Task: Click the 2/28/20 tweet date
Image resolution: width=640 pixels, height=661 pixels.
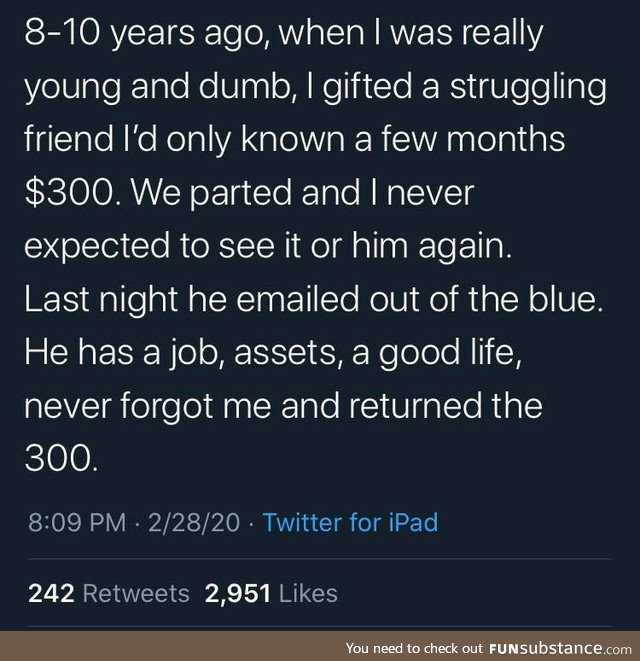Action: [x=194, y=522]
